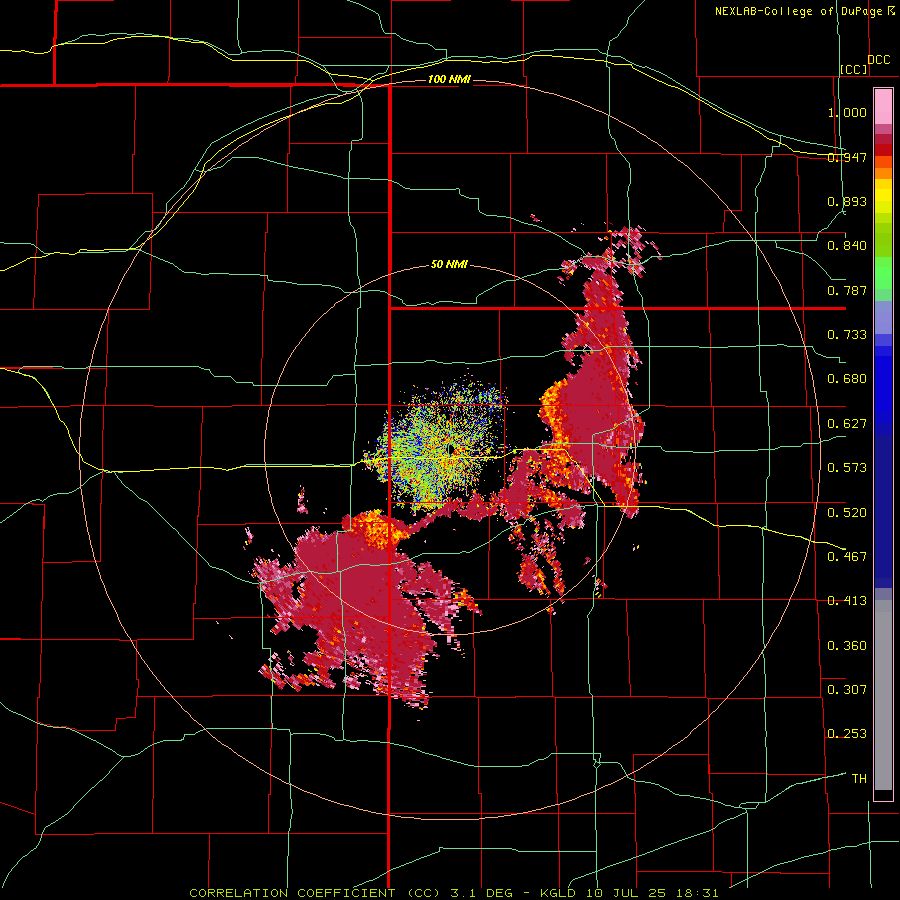Viewport: 900px width, 900px height.
Task: Click the [CC] legend header label
Action: tap(854, 69)
